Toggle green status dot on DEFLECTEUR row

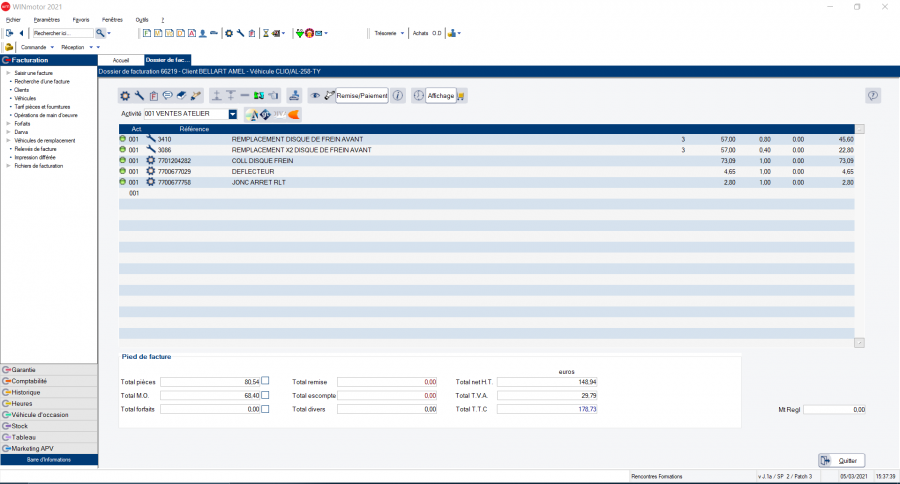pos(123,171)
